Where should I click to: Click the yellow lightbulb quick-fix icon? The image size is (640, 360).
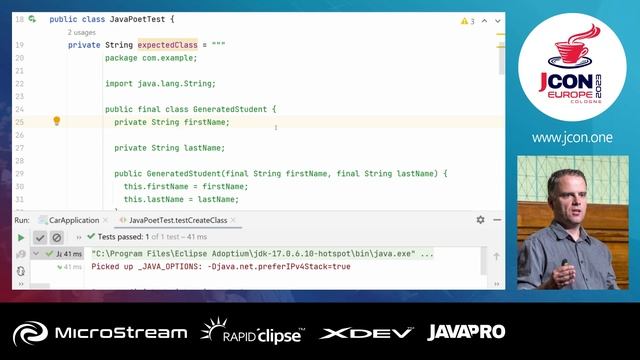[x=57, y=121]
